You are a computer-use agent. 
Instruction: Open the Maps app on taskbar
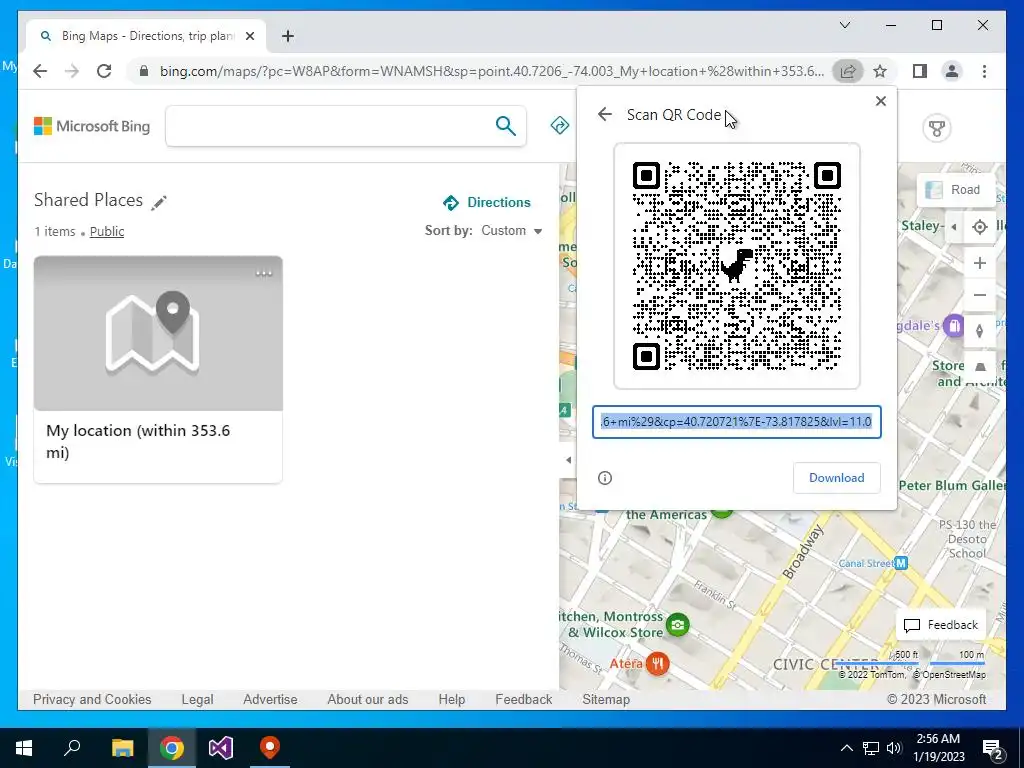[270, 748]
